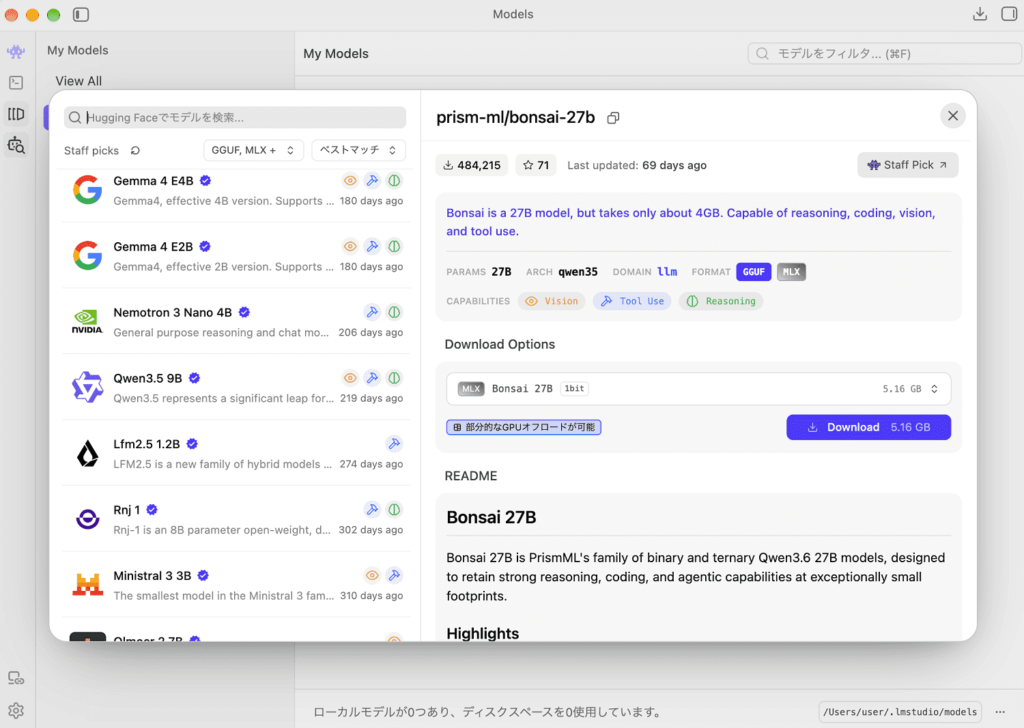Toggle the left sidebar from the title bar

(81, 14)
